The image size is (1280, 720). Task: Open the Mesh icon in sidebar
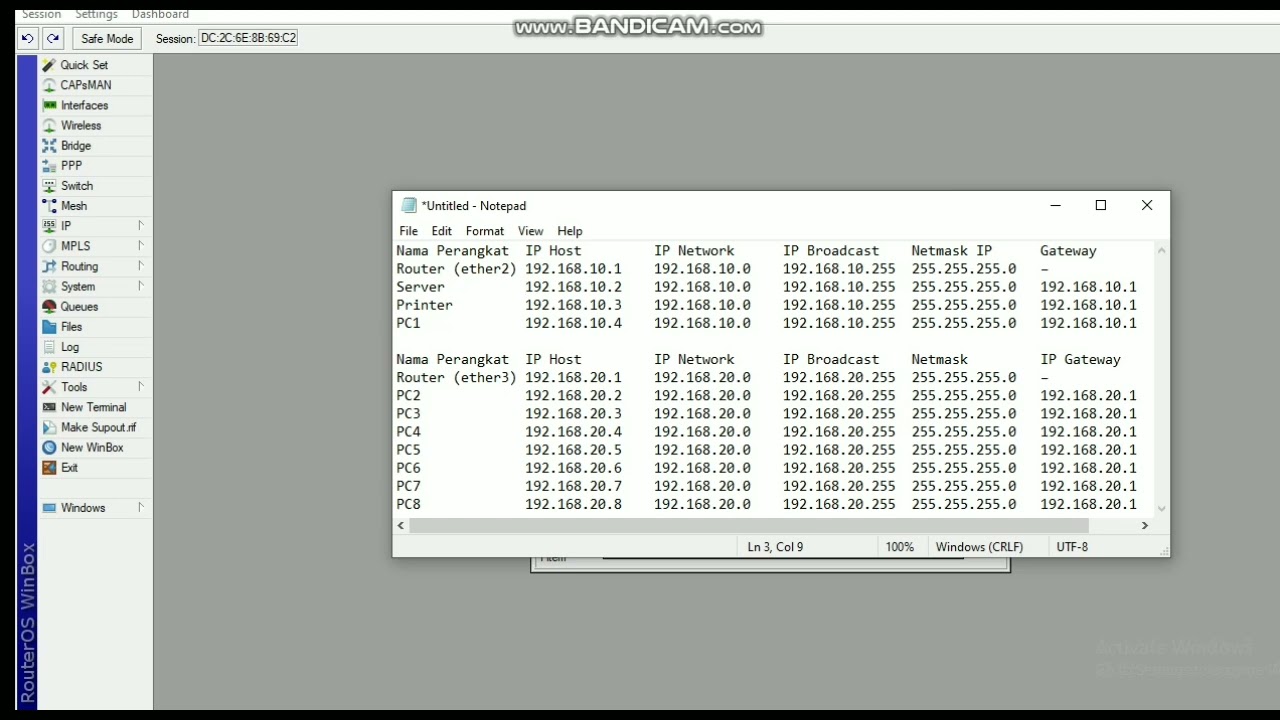[x=49, y=205]
